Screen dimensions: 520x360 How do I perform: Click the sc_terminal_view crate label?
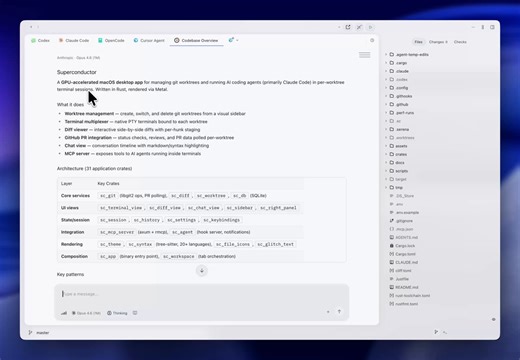[121, 208]
